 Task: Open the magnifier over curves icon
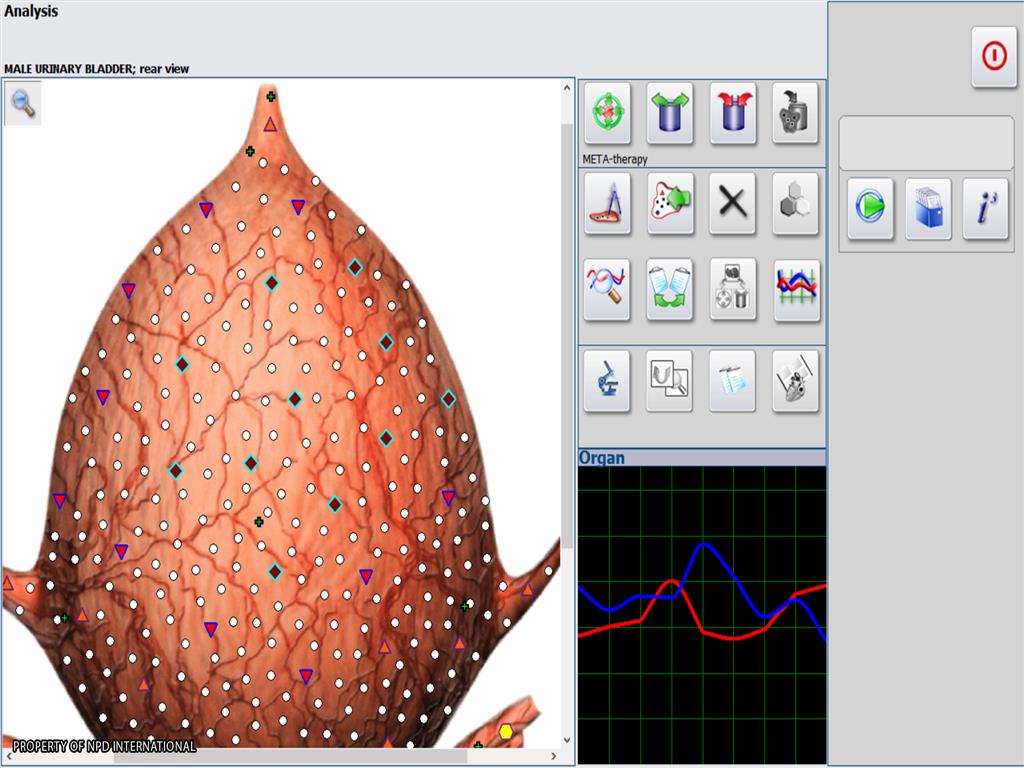click(607, 290)
